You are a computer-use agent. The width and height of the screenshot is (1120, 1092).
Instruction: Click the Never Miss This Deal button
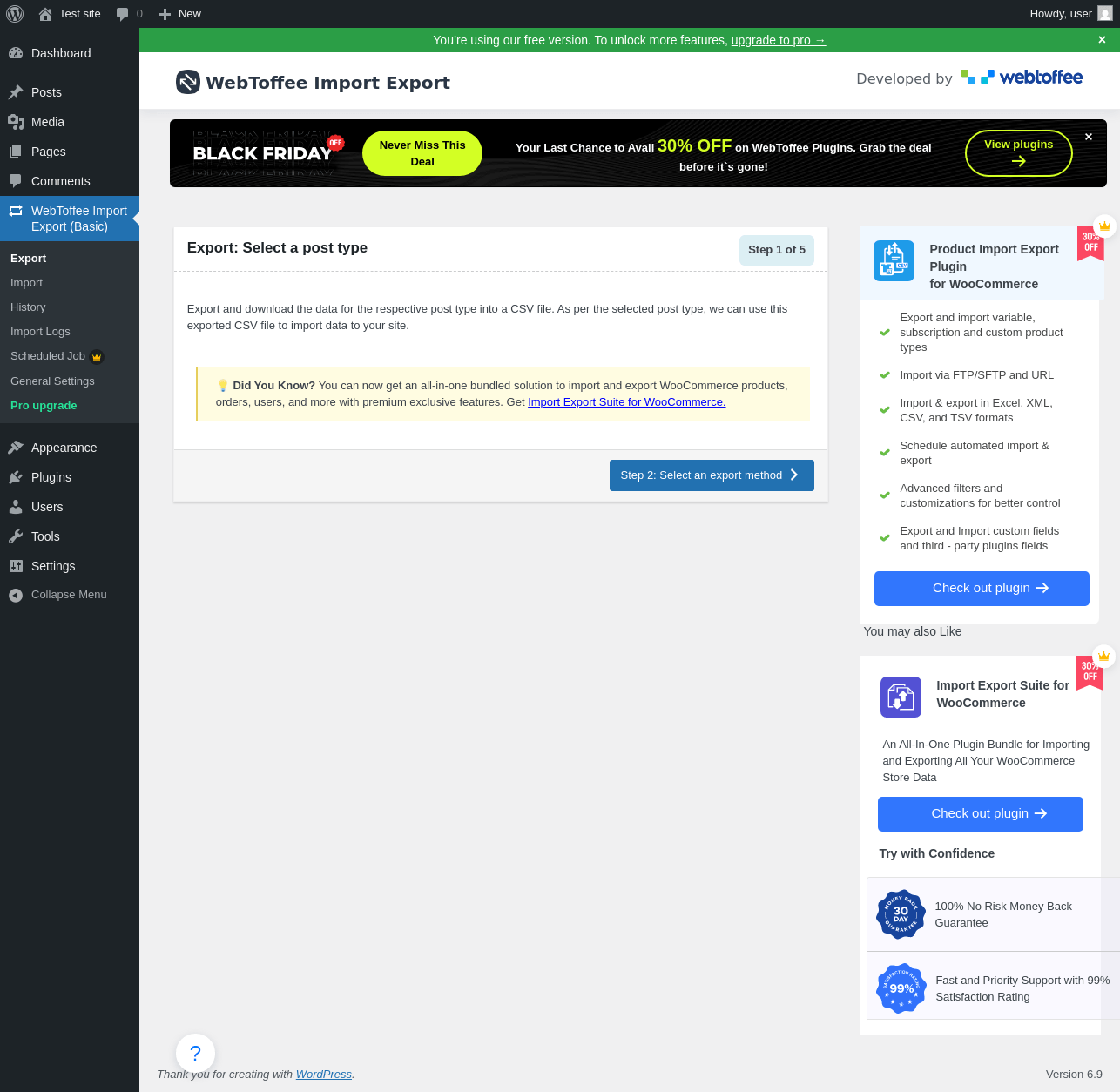[422, 153]
